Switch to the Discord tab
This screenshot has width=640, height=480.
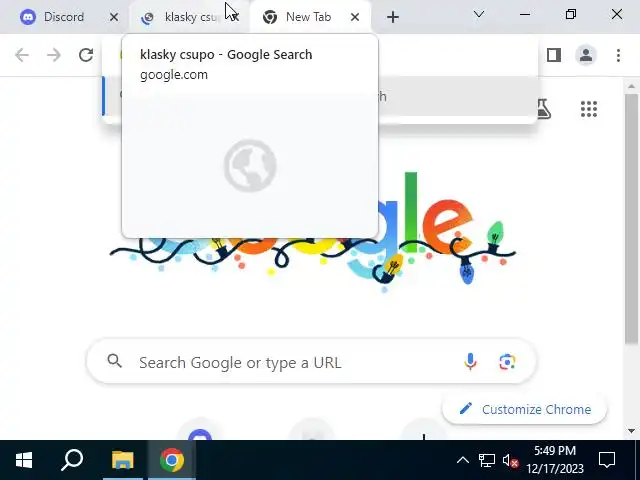(65, 17)
